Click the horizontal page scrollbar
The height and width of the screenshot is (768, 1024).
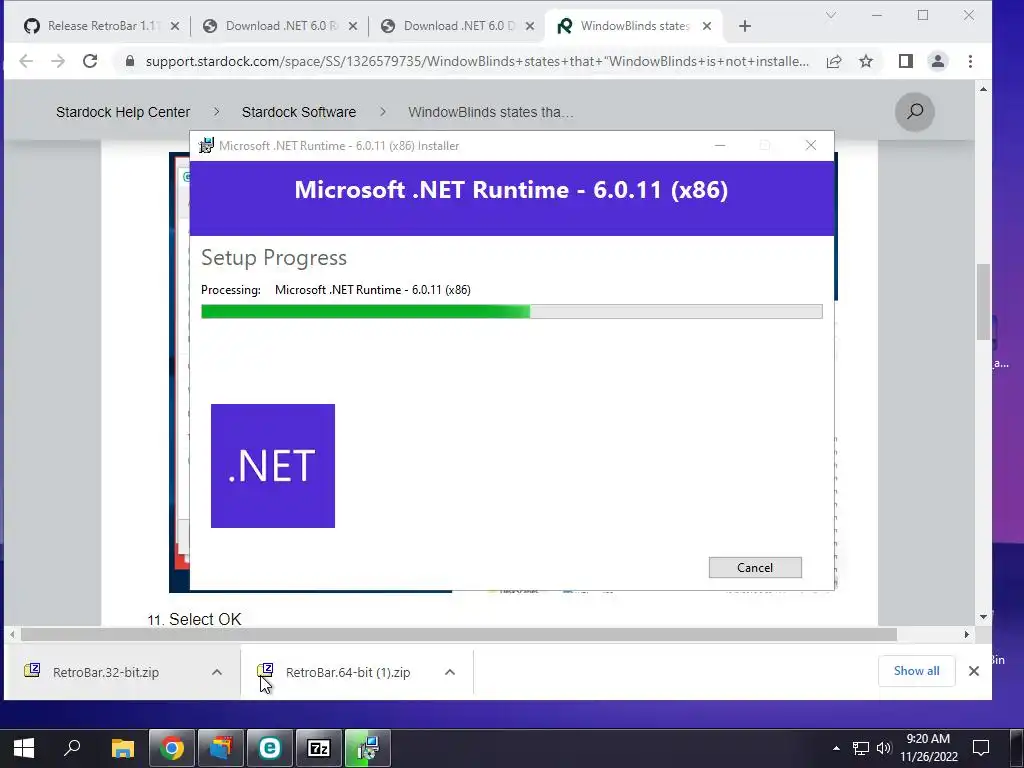click(x=458, y=634)
